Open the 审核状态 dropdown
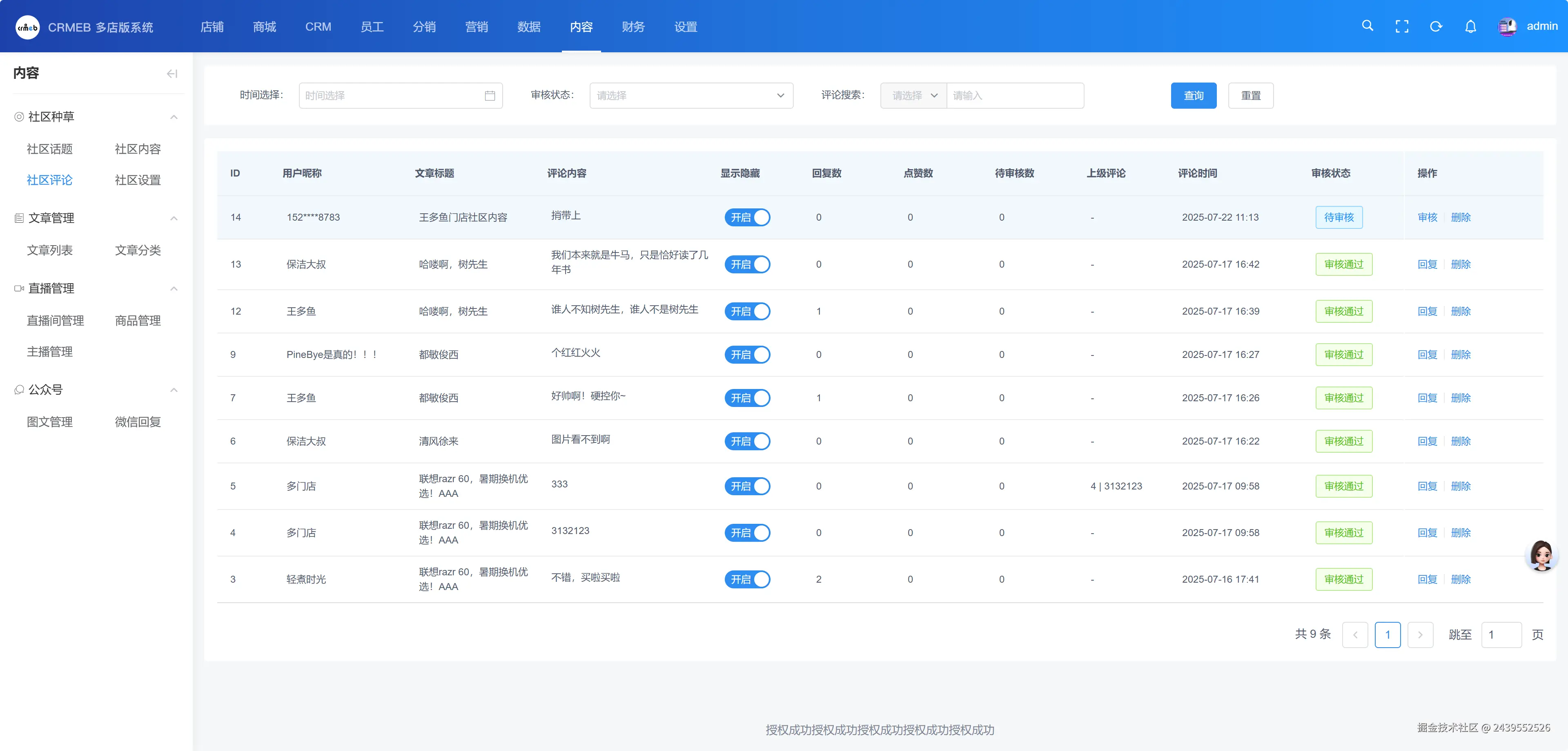Viewport: 1568px width, 751px height. (691, 96)
